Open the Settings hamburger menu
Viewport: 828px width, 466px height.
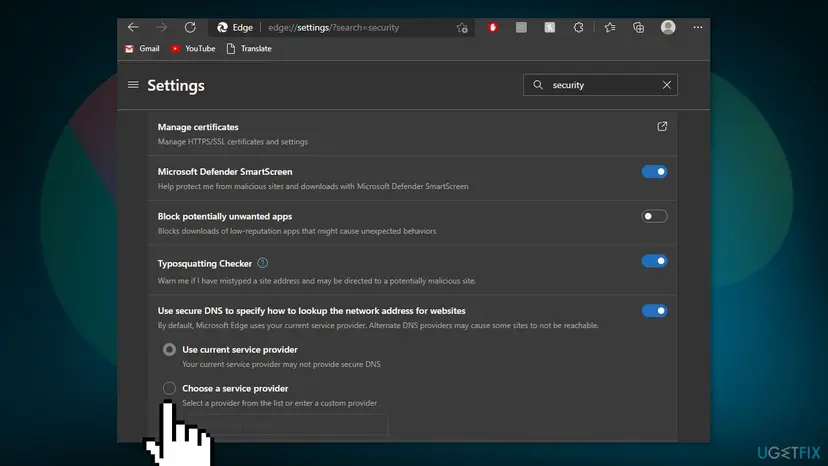[x=133, y=85]
